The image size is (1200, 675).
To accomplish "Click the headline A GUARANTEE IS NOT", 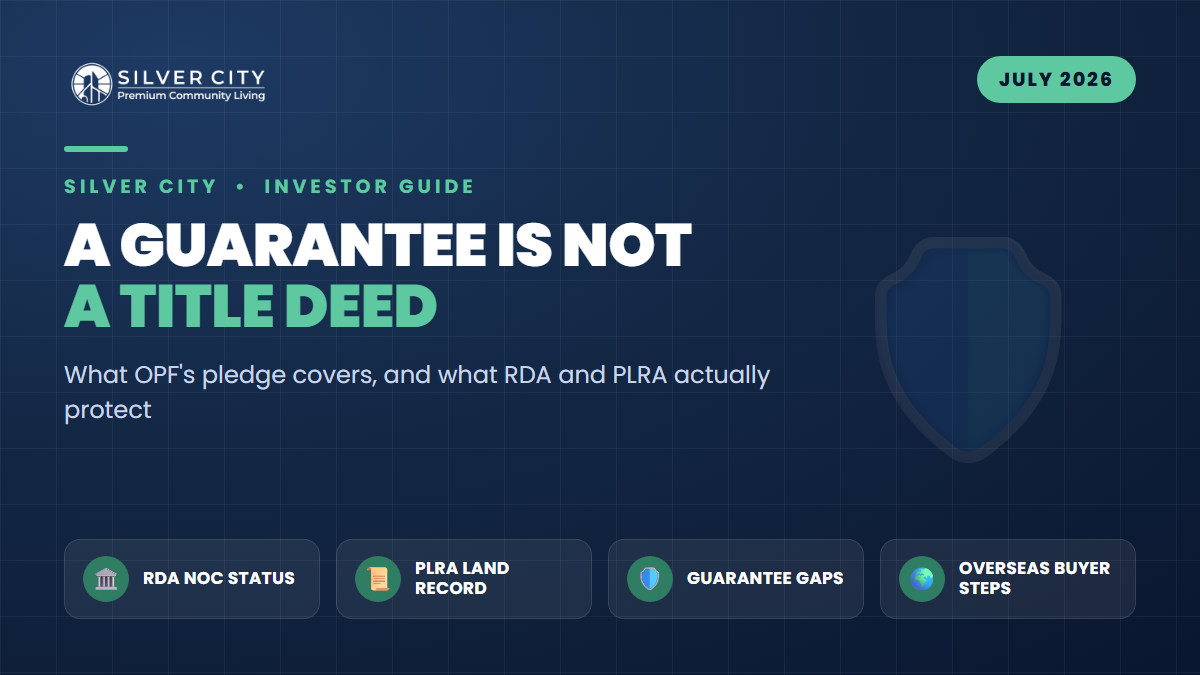I will point(378,244).
